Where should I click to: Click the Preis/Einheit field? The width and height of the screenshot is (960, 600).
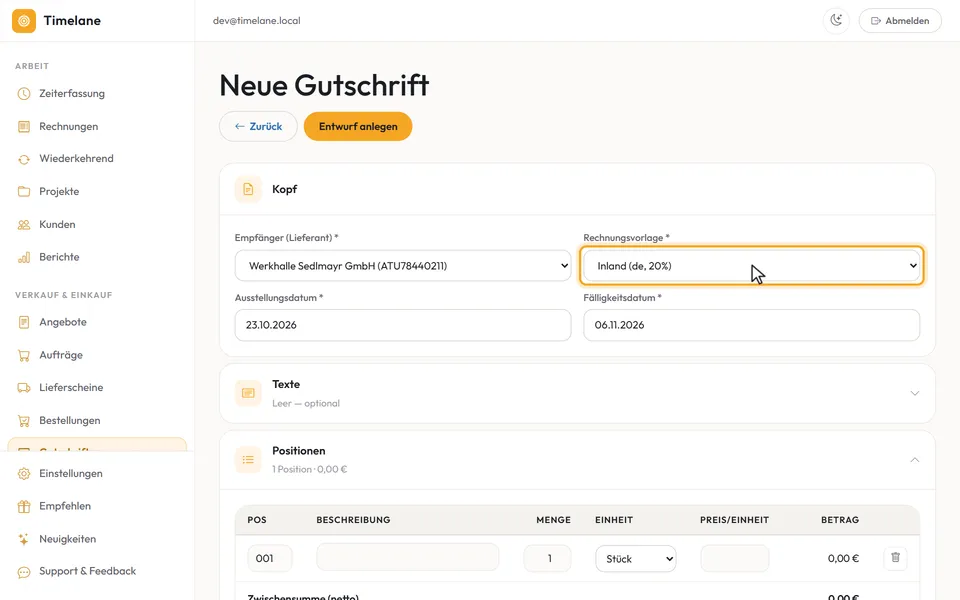point(735,558)
